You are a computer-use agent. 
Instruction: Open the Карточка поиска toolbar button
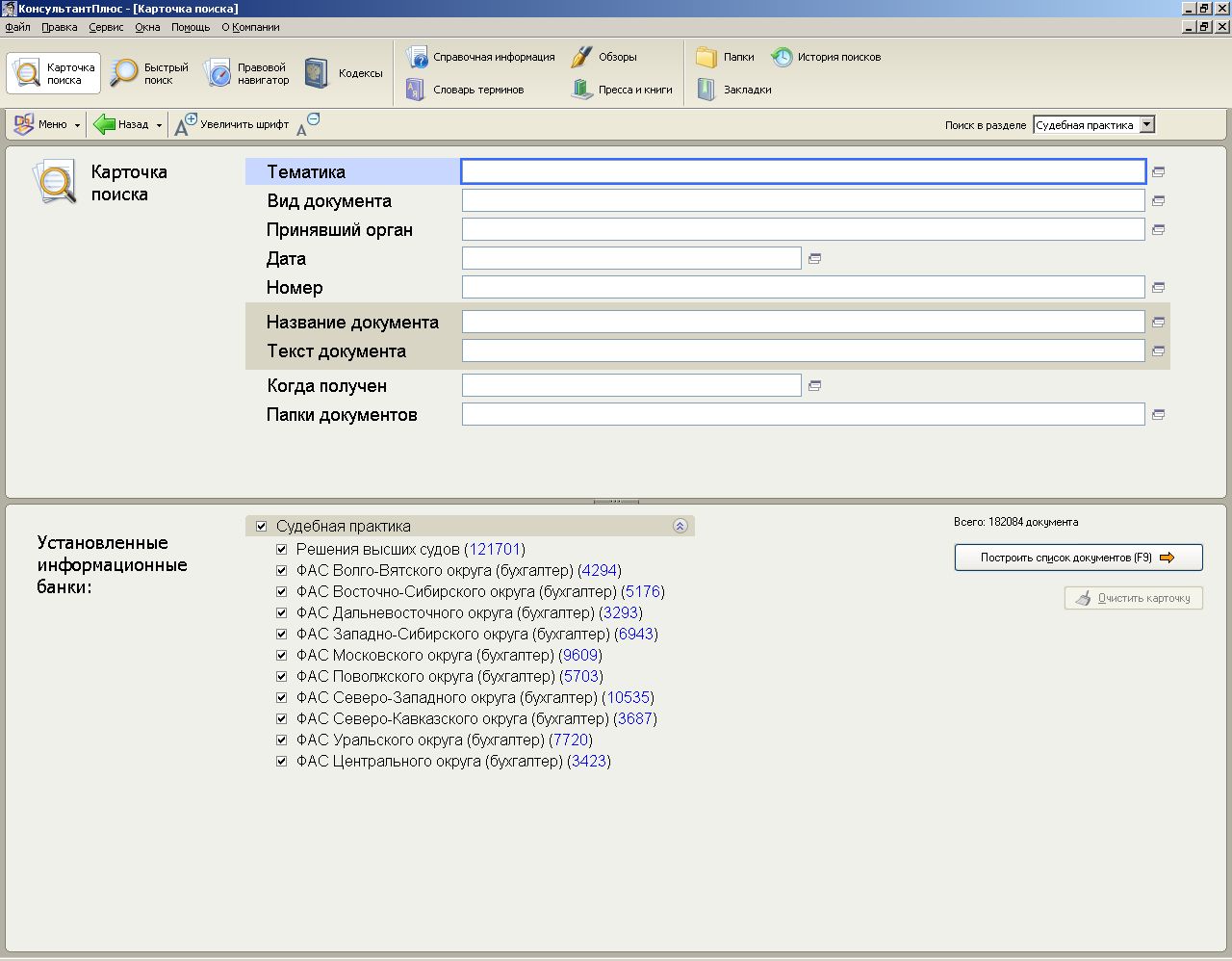54,73
